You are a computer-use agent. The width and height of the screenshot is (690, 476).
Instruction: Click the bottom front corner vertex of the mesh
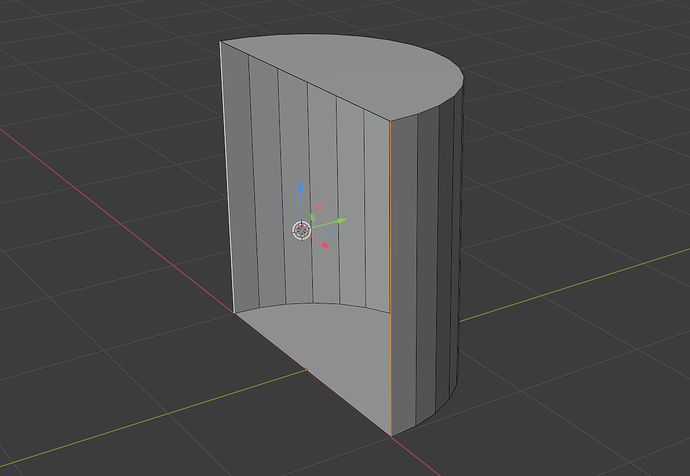[391, 436]
